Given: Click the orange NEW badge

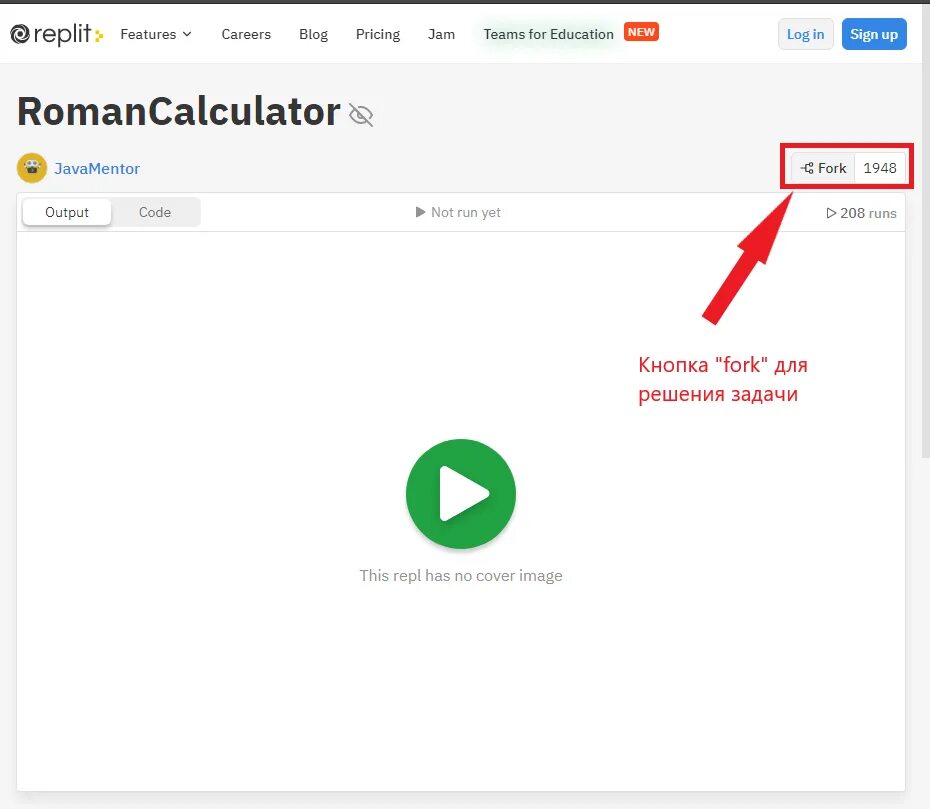Looking at the screenshot, I should click(641, 32).
